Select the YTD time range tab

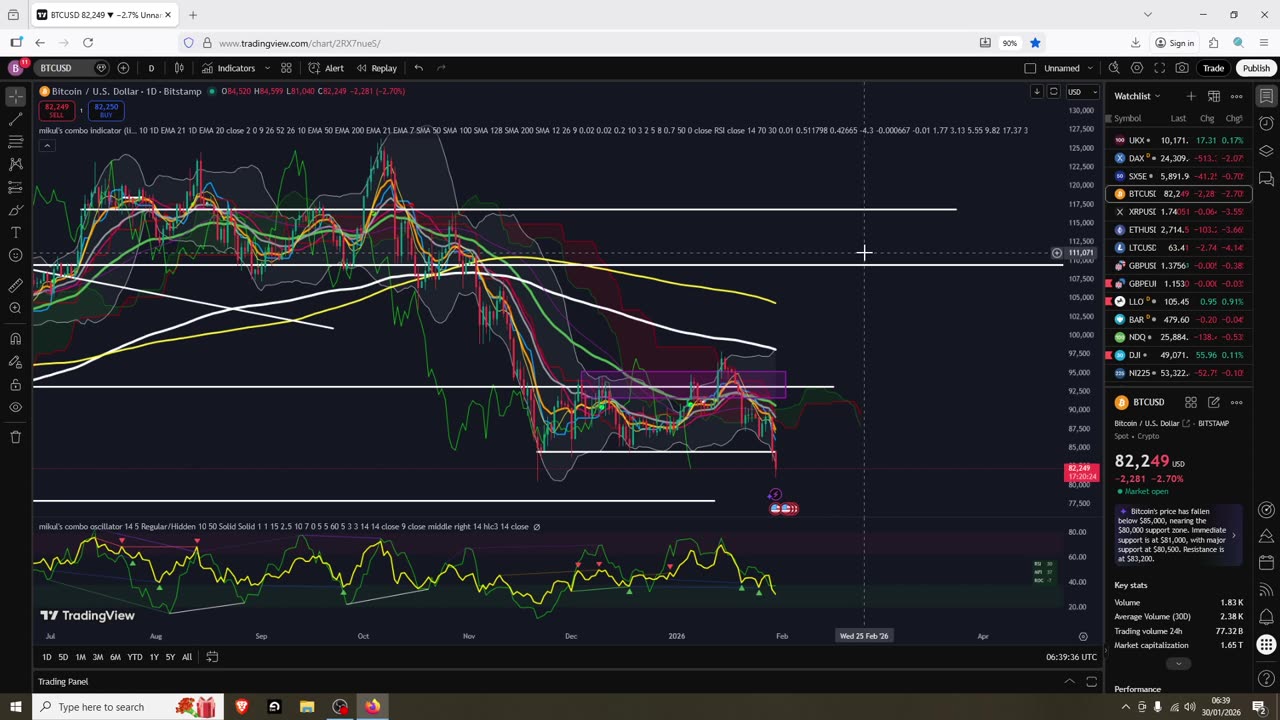[135, 657]
